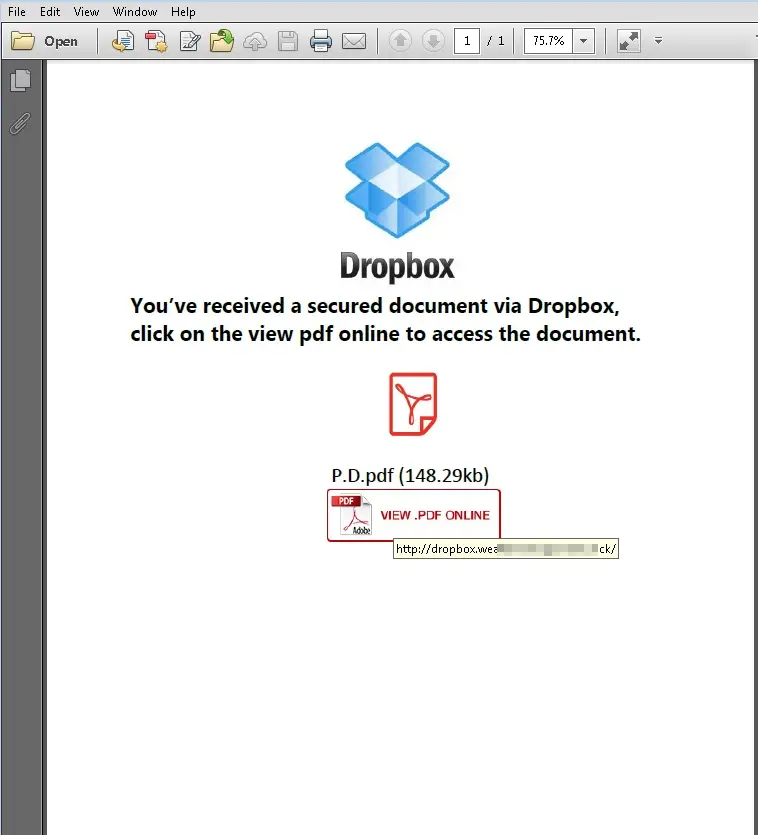Open the zoom level dropdown arrow

coord(583,41)
